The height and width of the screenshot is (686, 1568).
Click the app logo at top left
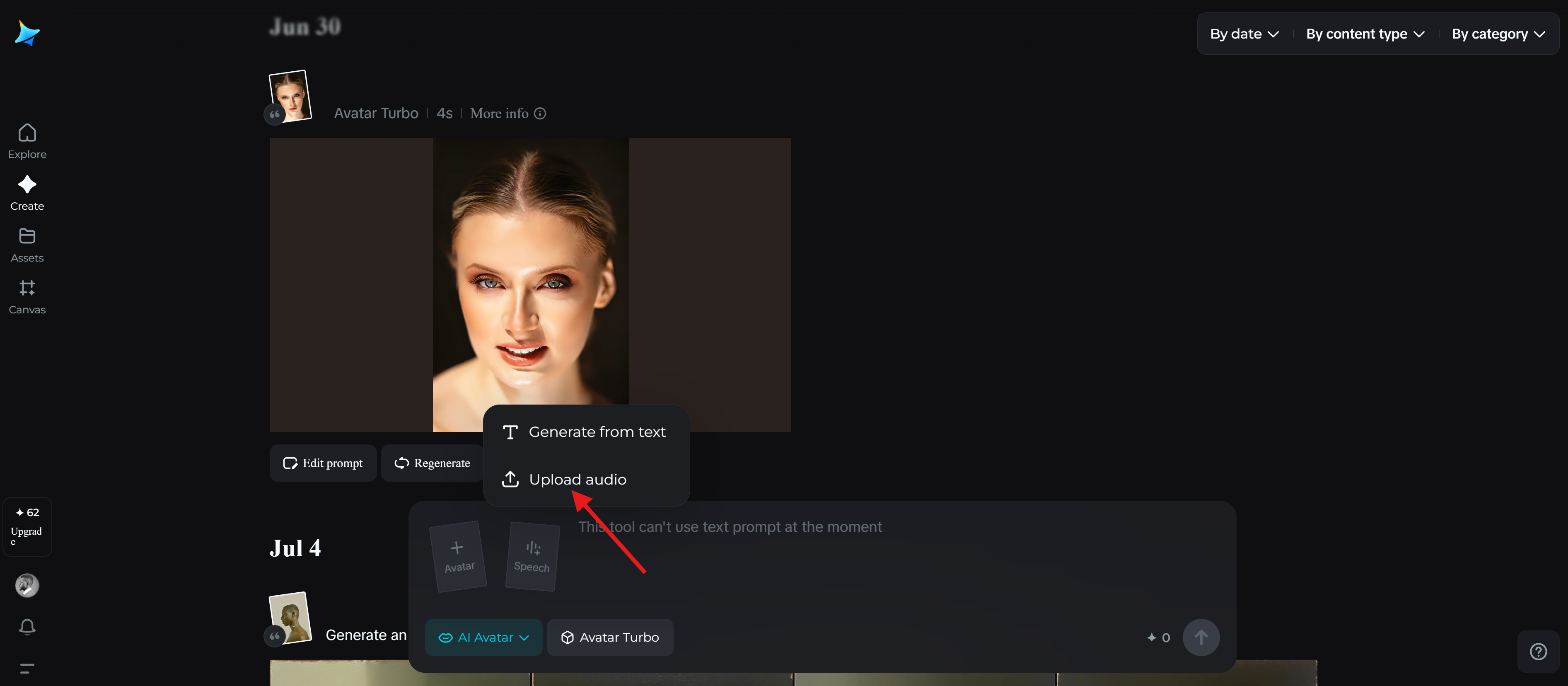27,33
